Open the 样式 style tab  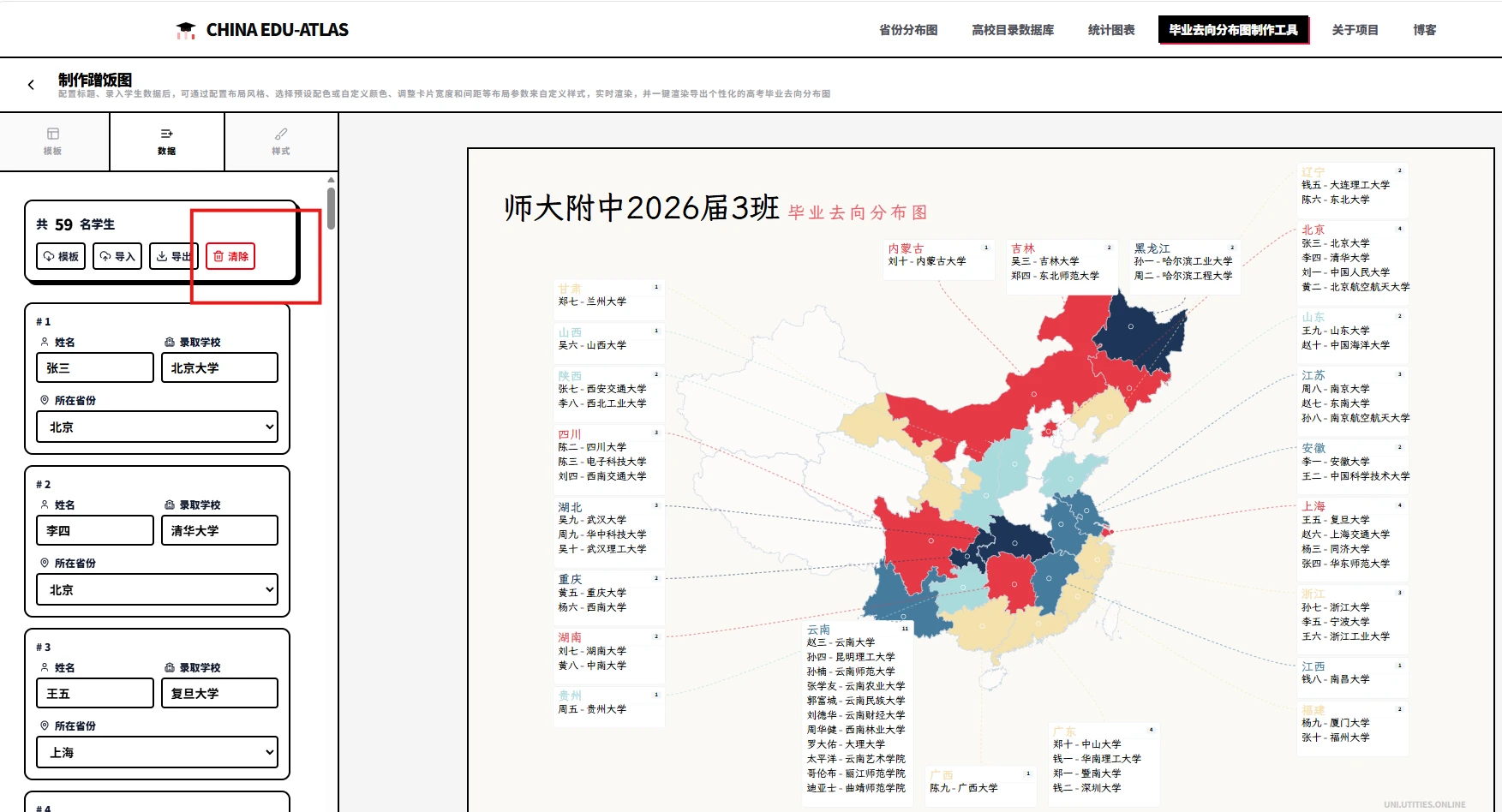(281, 141)
